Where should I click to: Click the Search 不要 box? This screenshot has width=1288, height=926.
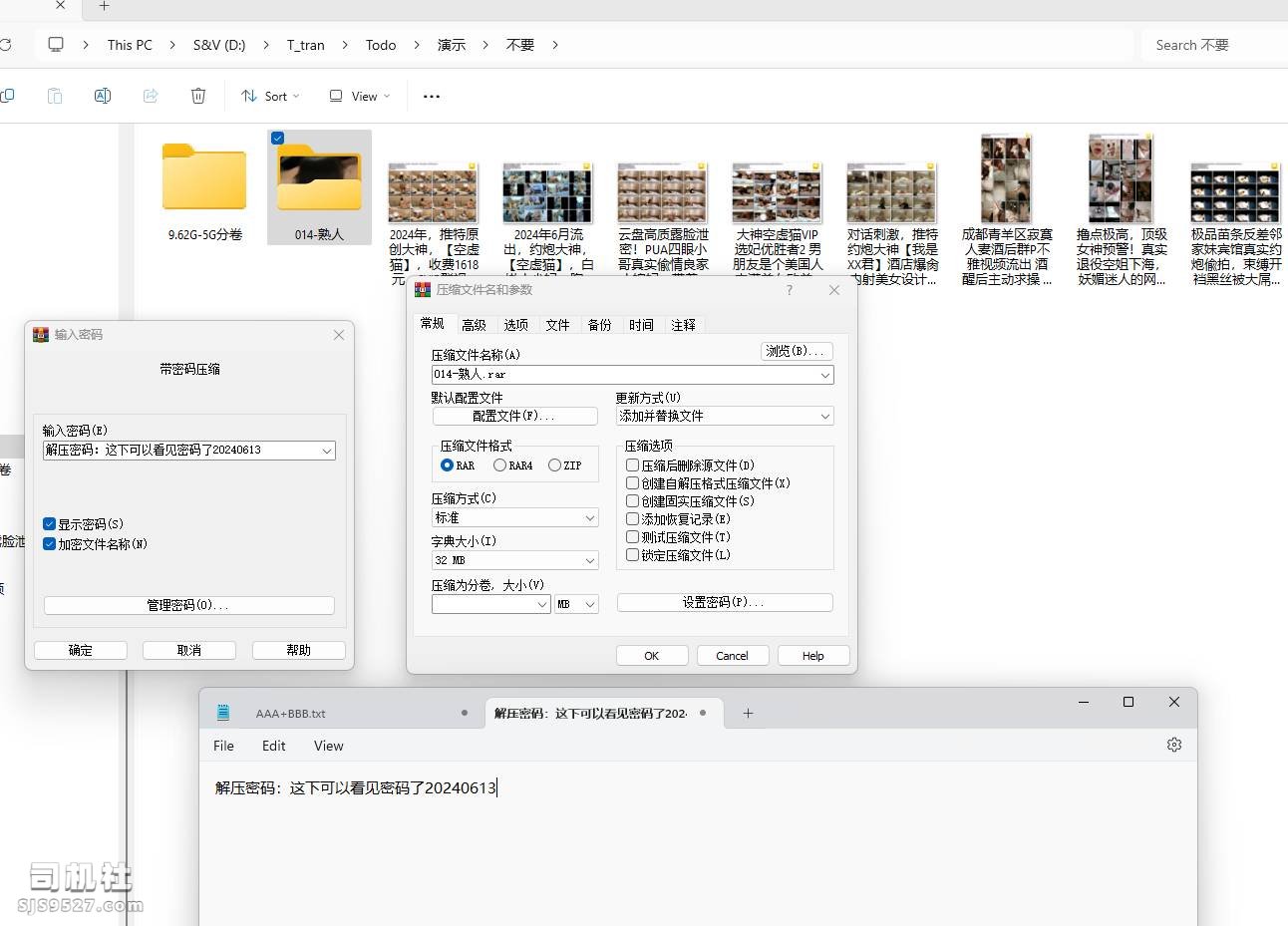coord(1214,45)
